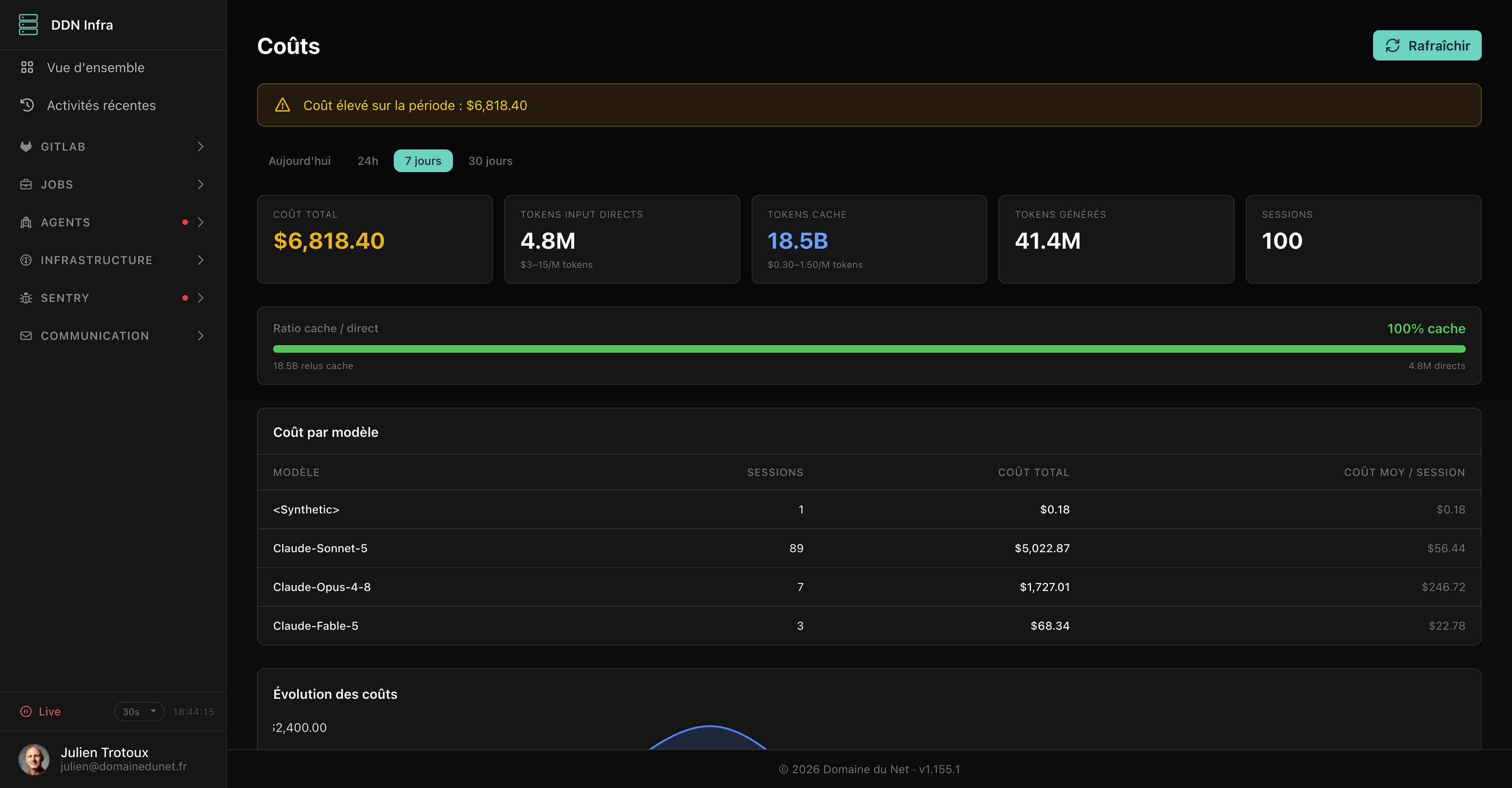Open Julien Trotoux profile avatar

34,759
